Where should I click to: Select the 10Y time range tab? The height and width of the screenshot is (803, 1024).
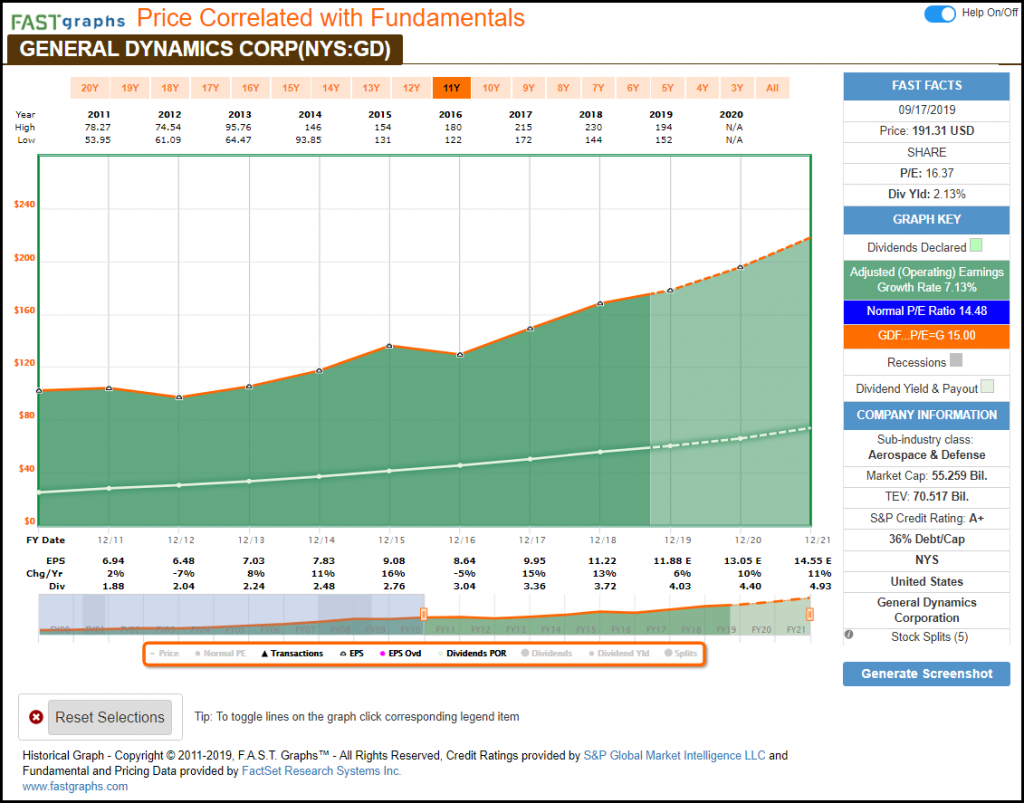(x=491, y=88)
